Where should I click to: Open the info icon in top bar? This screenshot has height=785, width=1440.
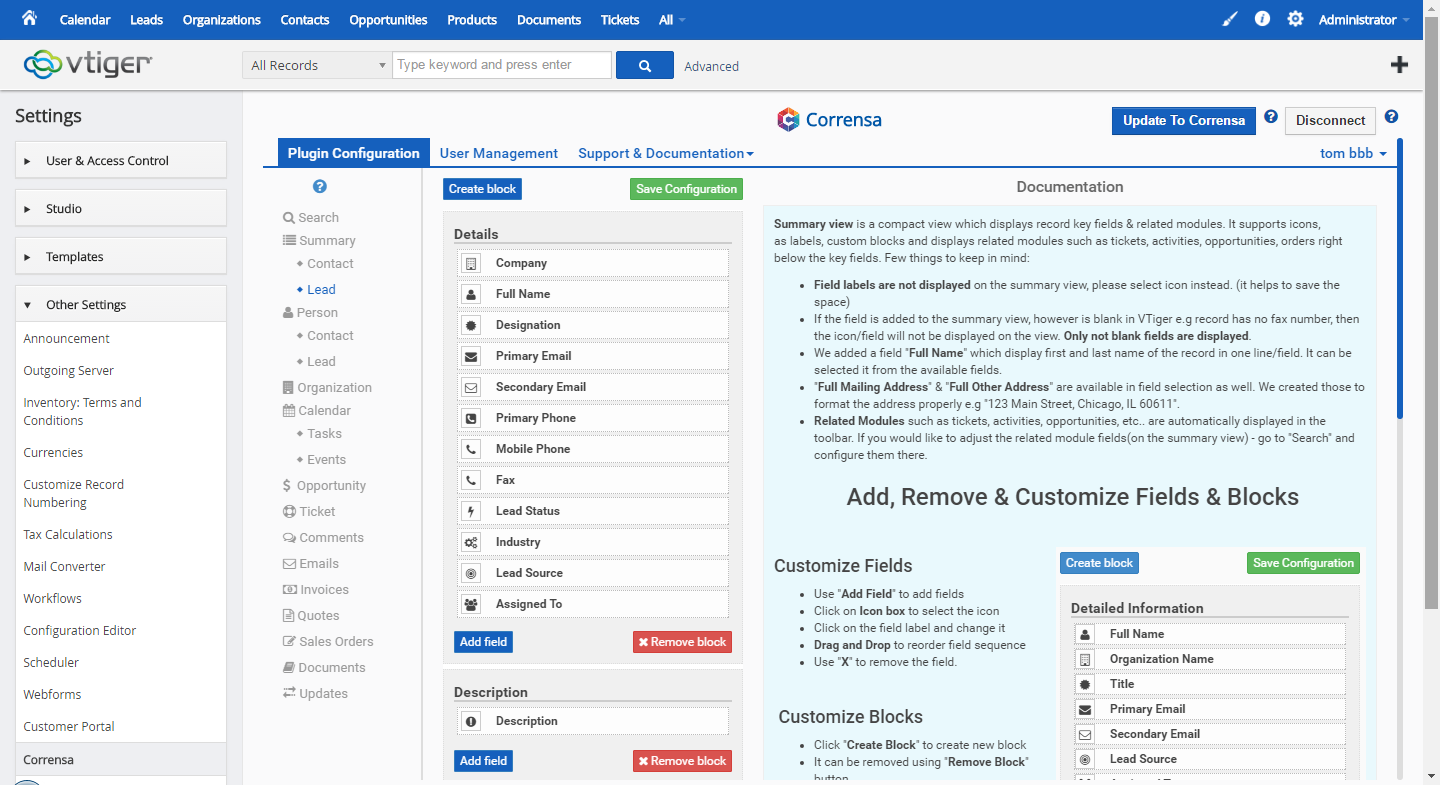click(x=1262, y=18)
